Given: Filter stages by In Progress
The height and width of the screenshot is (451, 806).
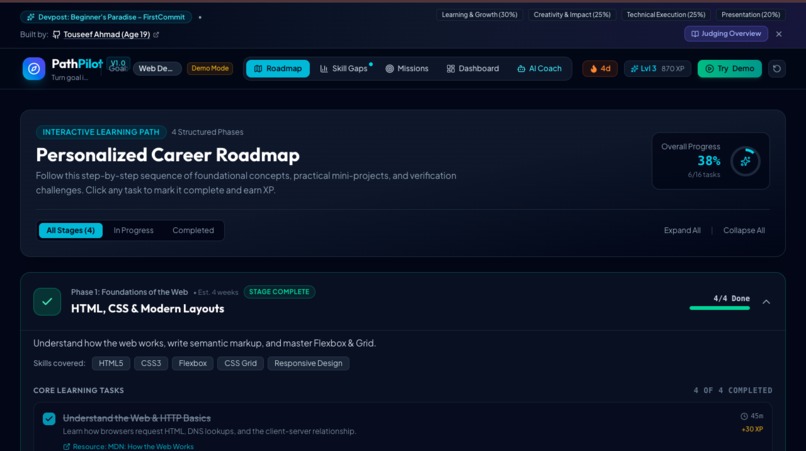Looking at the screenshot, I should click(133, 230).
